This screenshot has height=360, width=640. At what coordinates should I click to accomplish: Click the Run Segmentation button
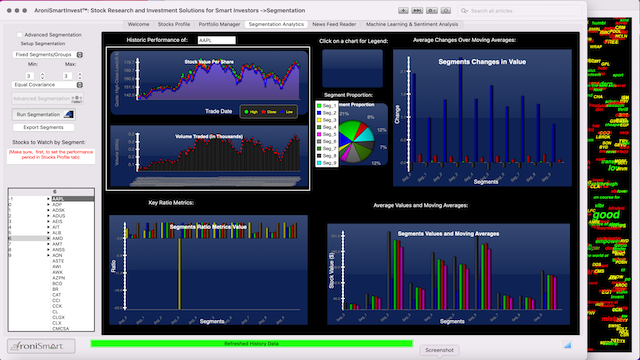tap(44, 115)
